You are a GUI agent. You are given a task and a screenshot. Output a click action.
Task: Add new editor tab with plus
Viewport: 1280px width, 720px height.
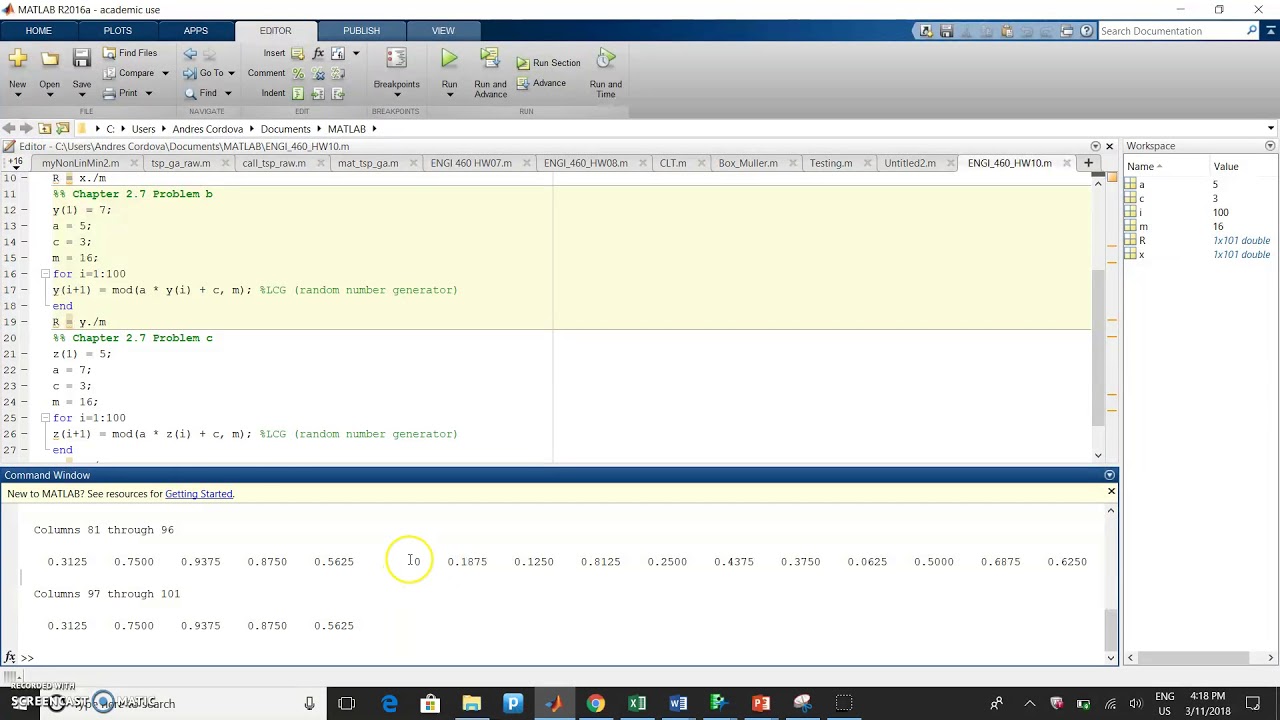click(x=1088, y=163)
